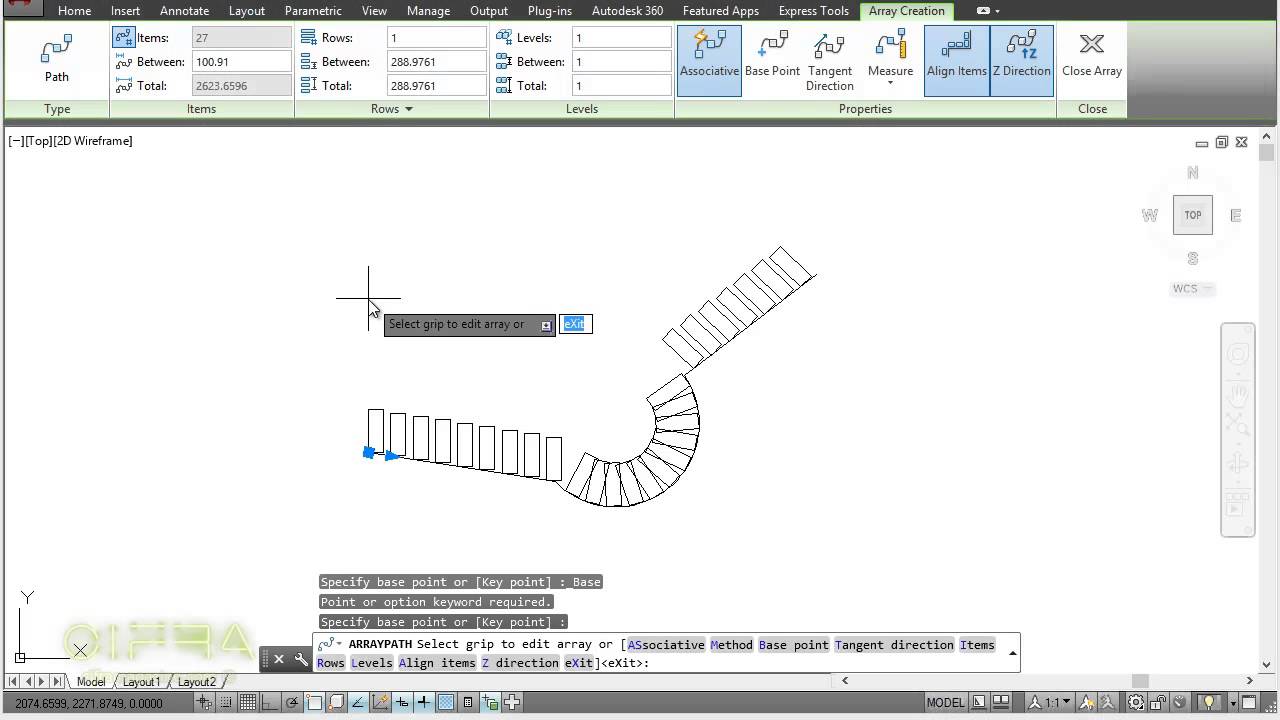
Task: Click the Workspace Switching gear icon
Action: [x=1136, y=702]
